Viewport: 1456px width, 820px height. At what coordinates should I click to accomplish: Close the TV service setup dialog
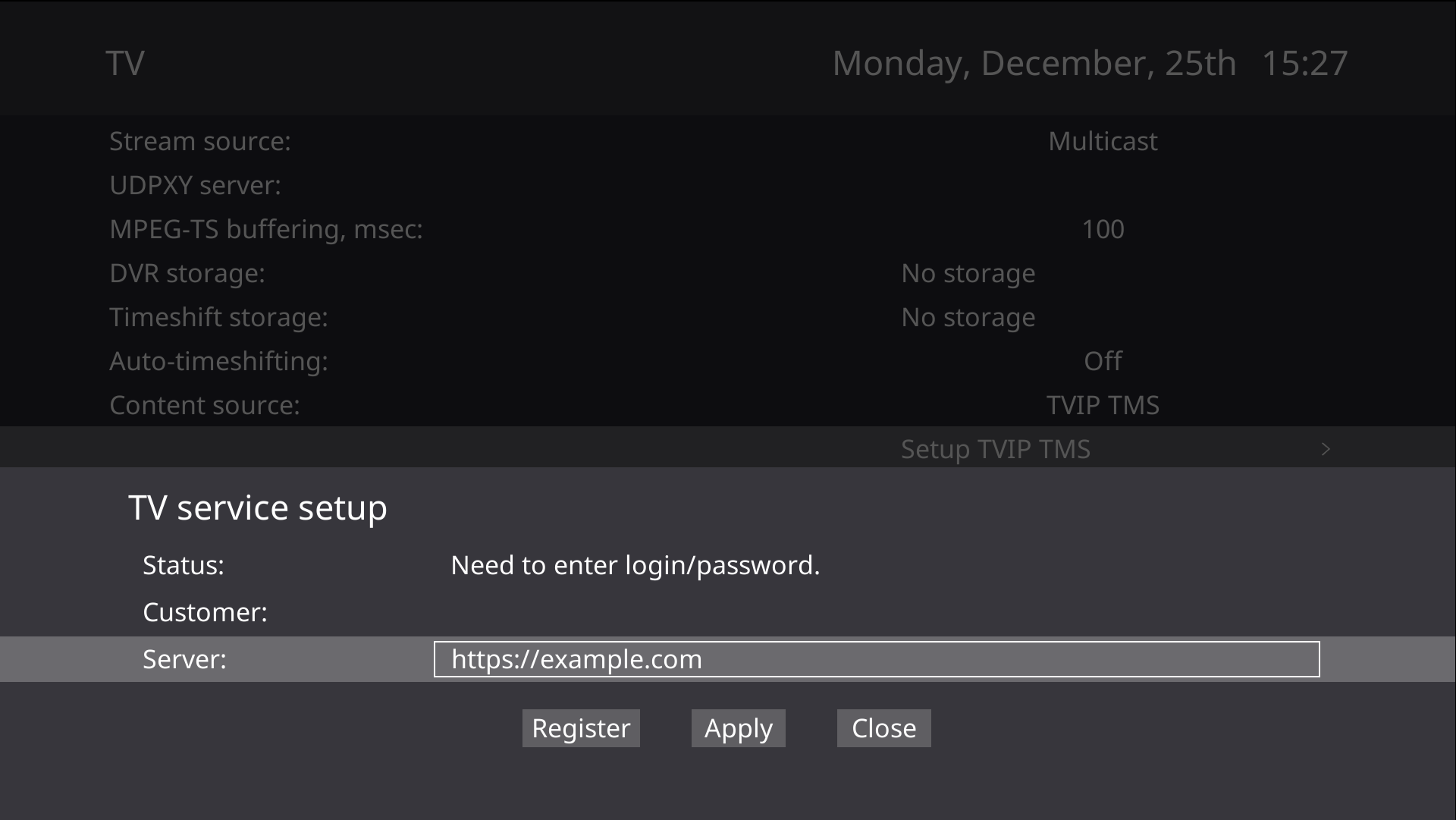[x=883, y=728]
